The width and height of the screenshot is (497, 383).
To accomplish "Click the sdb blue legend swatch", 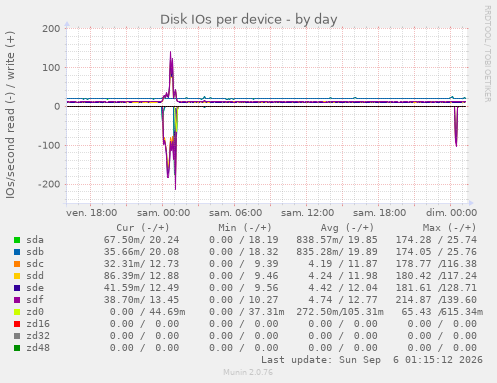I will pos(17,252).
